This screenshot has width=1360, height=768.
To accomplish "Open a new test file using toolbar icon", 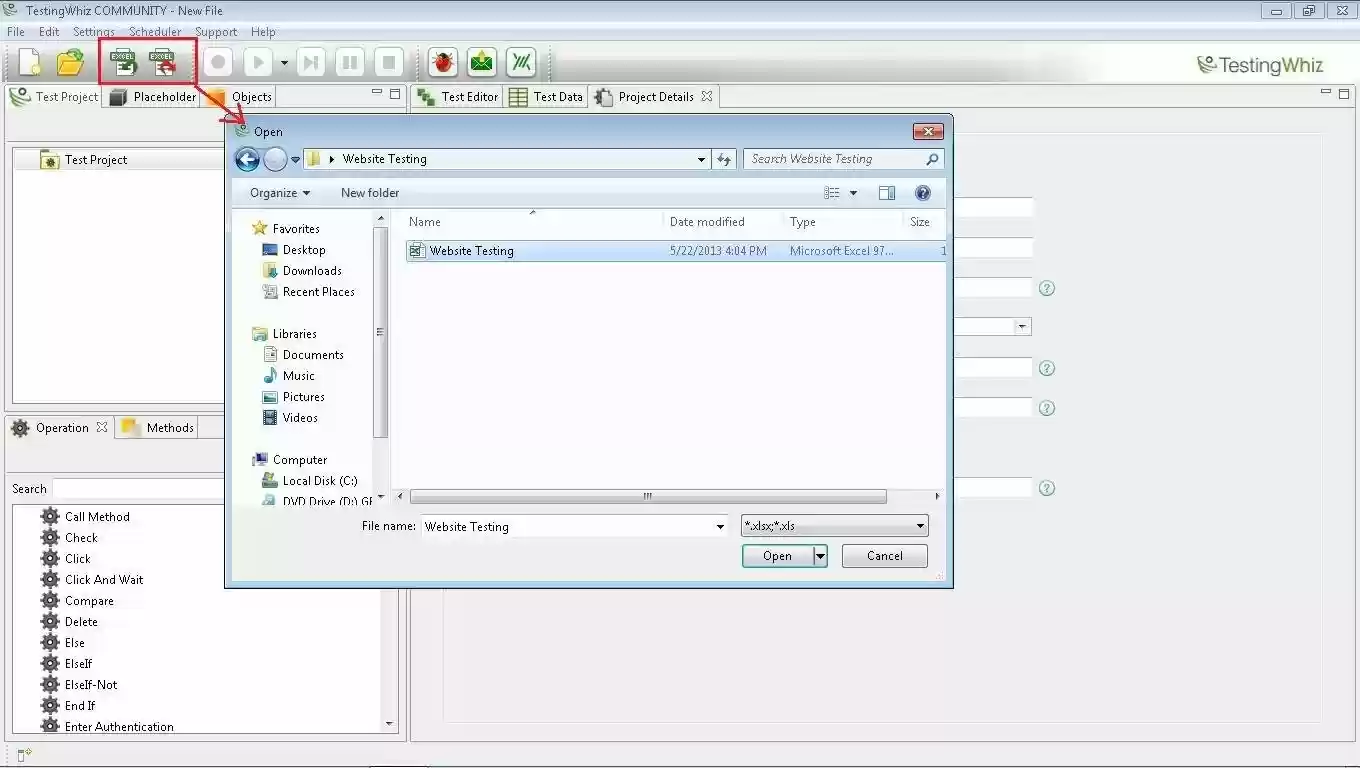I will pyautogui.click(x=27, y=61).
